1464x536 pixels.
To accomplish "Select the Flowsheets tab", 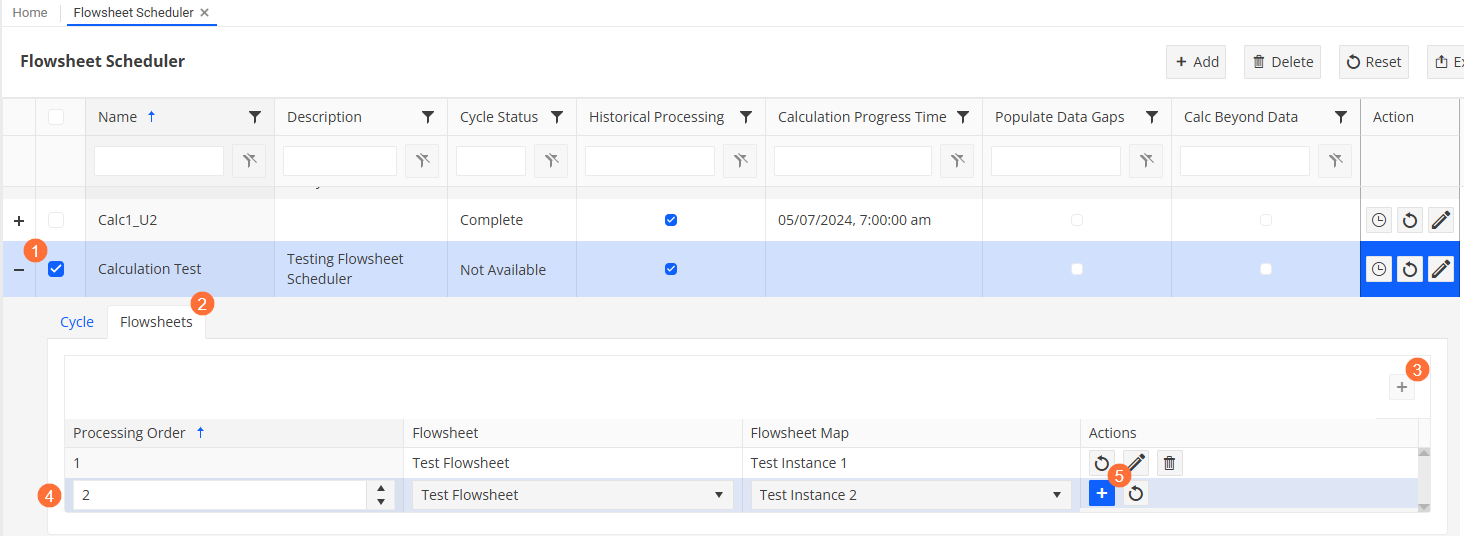I will pos(156,322).
